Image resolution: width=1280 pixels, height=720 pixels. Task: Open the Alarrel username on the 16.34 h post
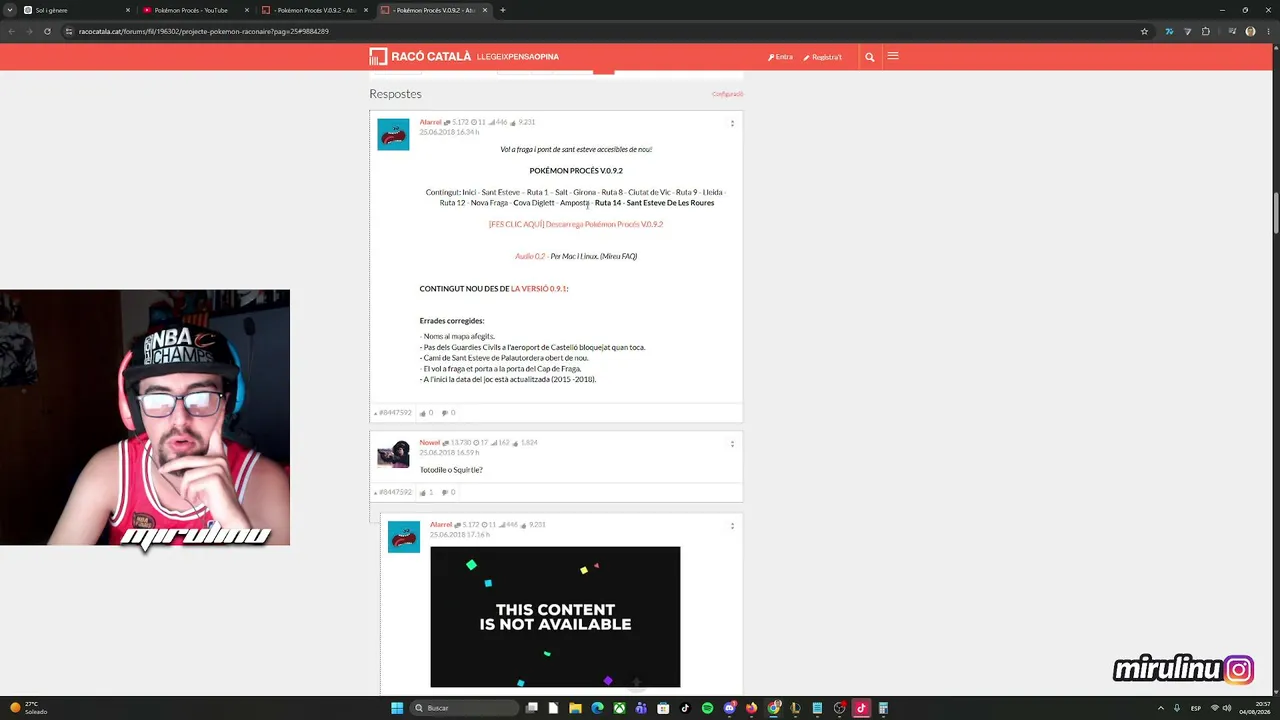coord(430,122)
